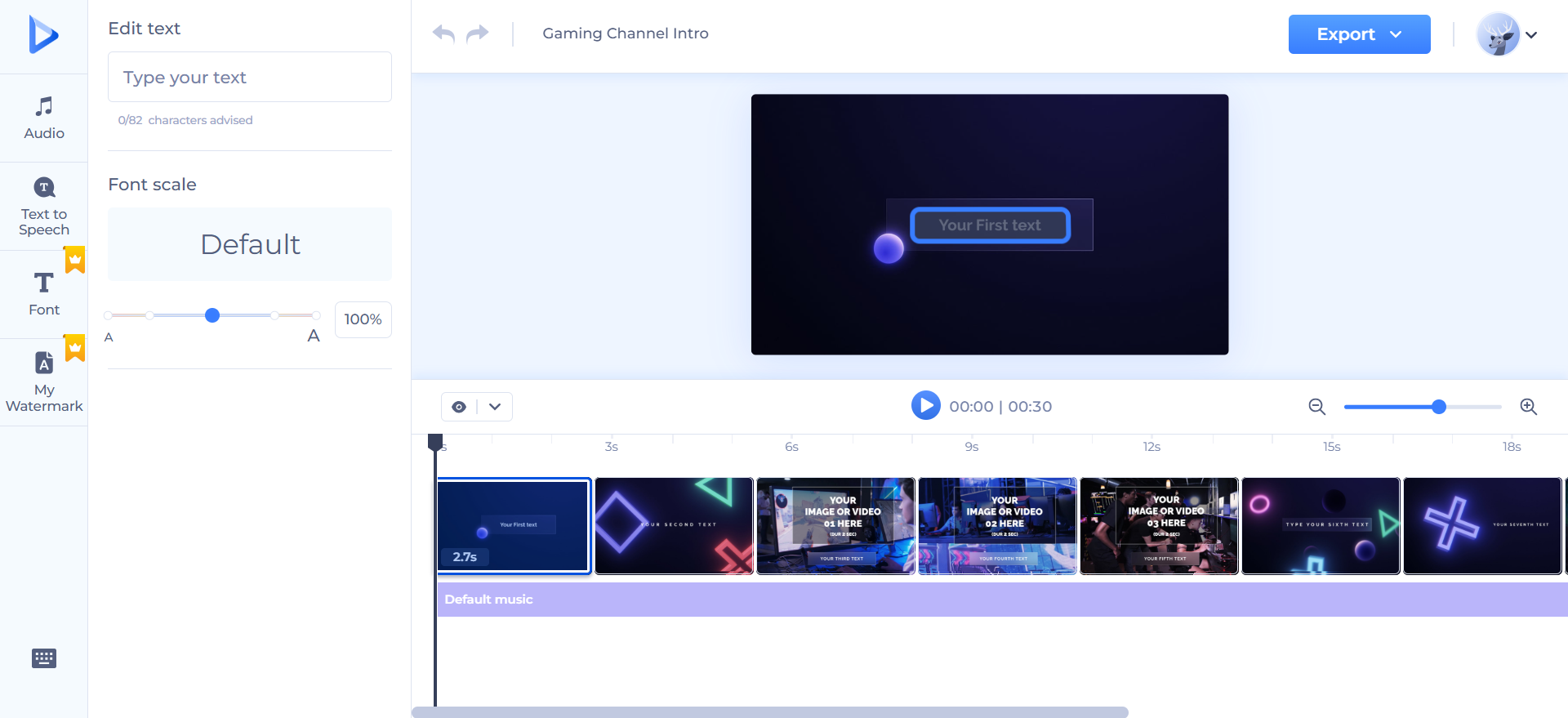Toggle the eye preview visibility
The width and height of the screenshot is (1568, 718).
tap(459, 407)
